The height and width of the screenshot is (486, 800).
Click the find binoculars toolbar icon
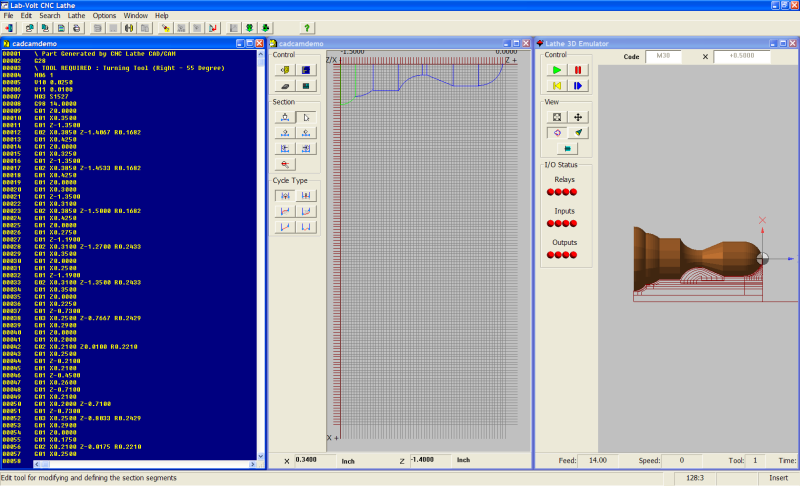click(x=129, y=28)
